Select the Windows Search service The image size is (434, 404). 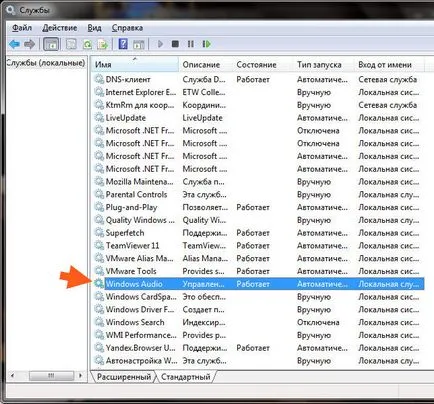(x=135, y=322)
